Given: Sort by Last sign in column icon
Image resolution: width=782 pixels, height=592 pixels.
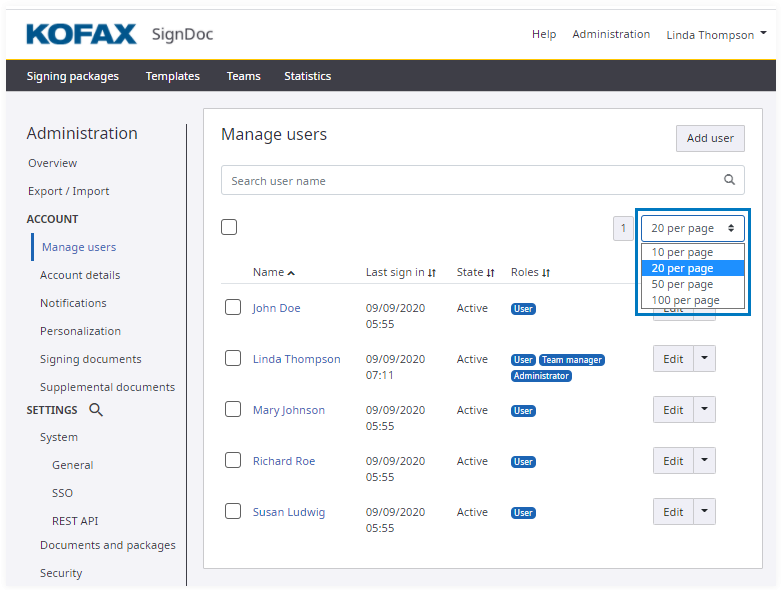Looking at the screenshot, I should tap(432, 273).
